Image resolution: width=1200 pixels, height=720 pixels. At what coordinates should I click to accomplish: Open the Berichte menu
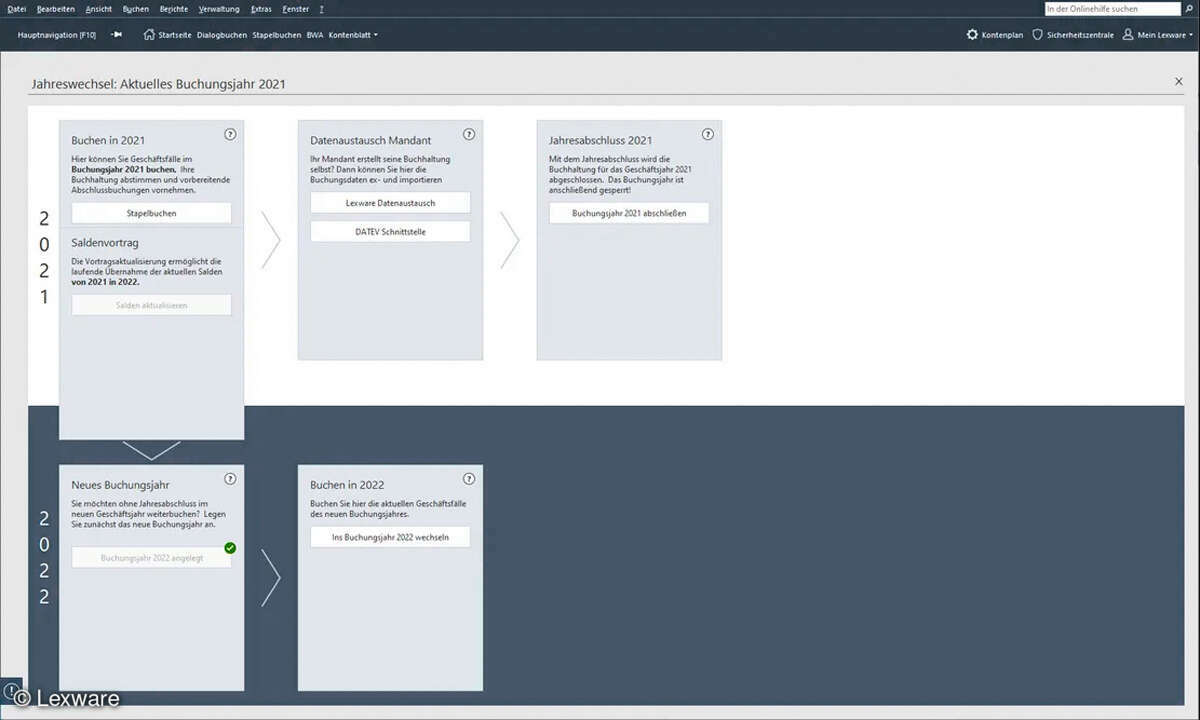[174, 9]
